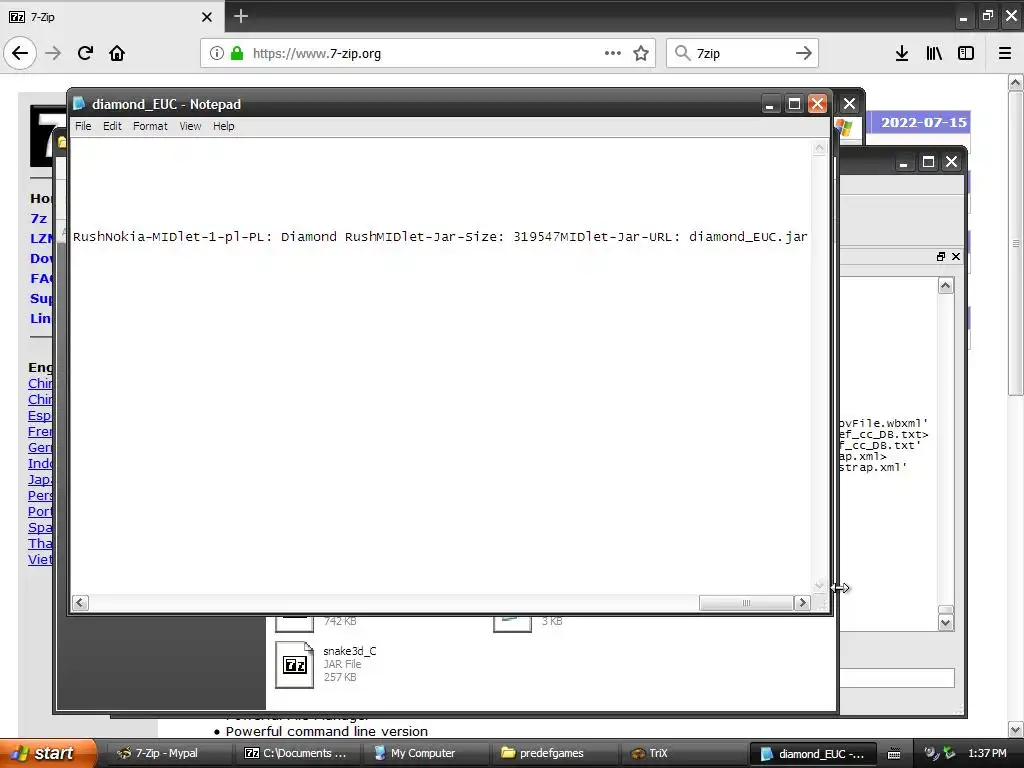1024x768 pixels.
Task: Click the 2022-07-15 date text
Action: pos(923,122)
